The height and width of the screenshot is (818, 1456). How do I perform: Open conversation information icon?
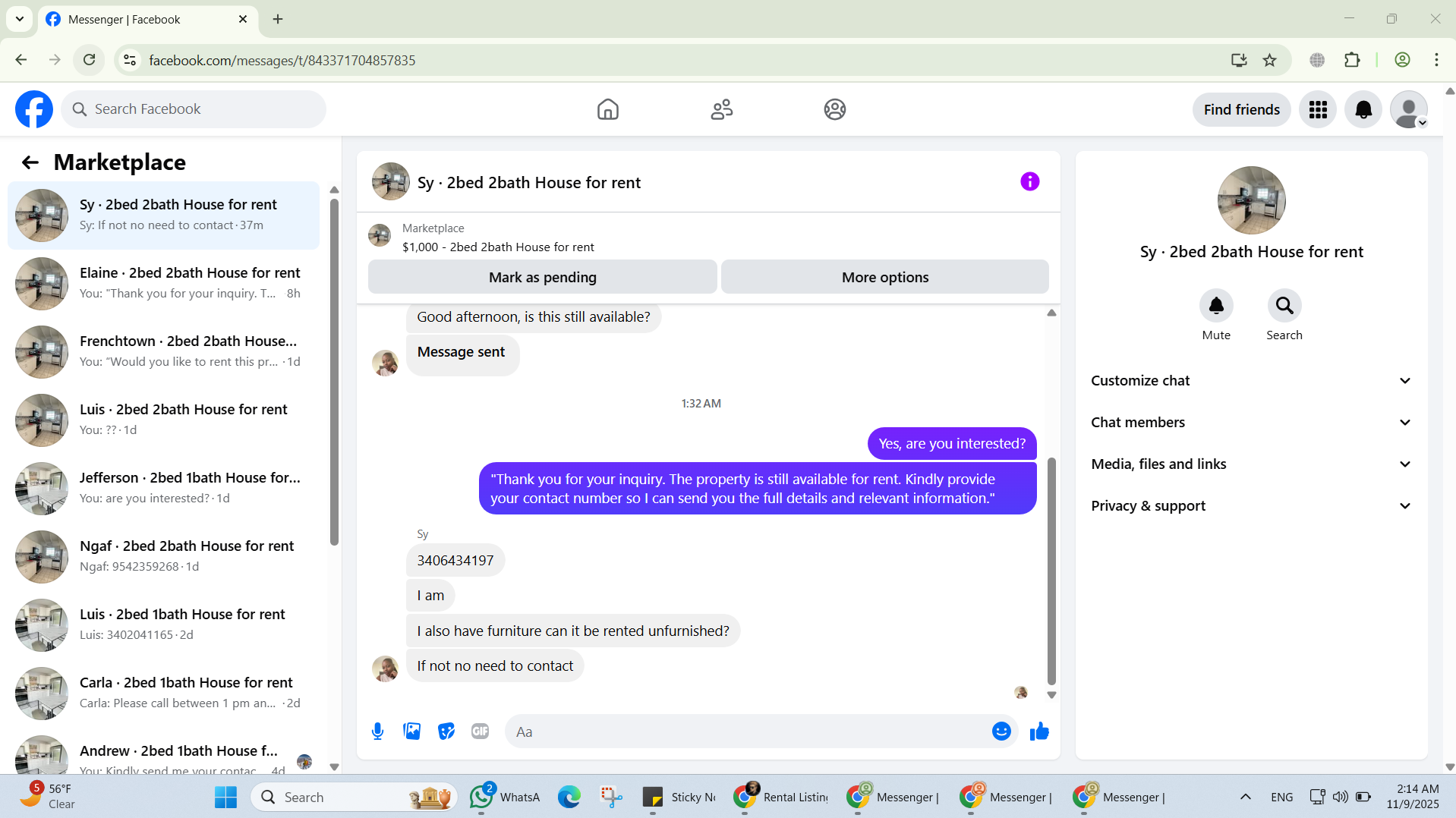click(1029, 181)
